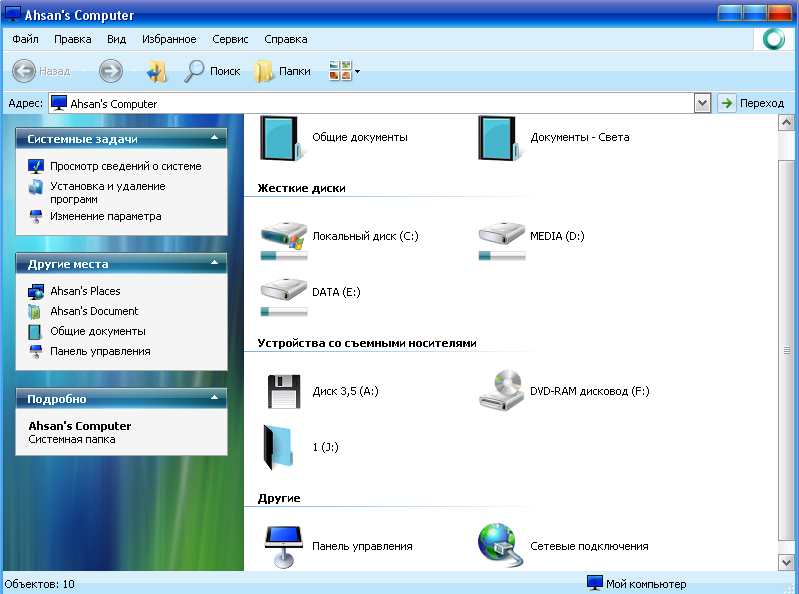This screenshot has width=799, height=594.
Task: Click the throbber logo icon at top right
Action: point(774,39)
